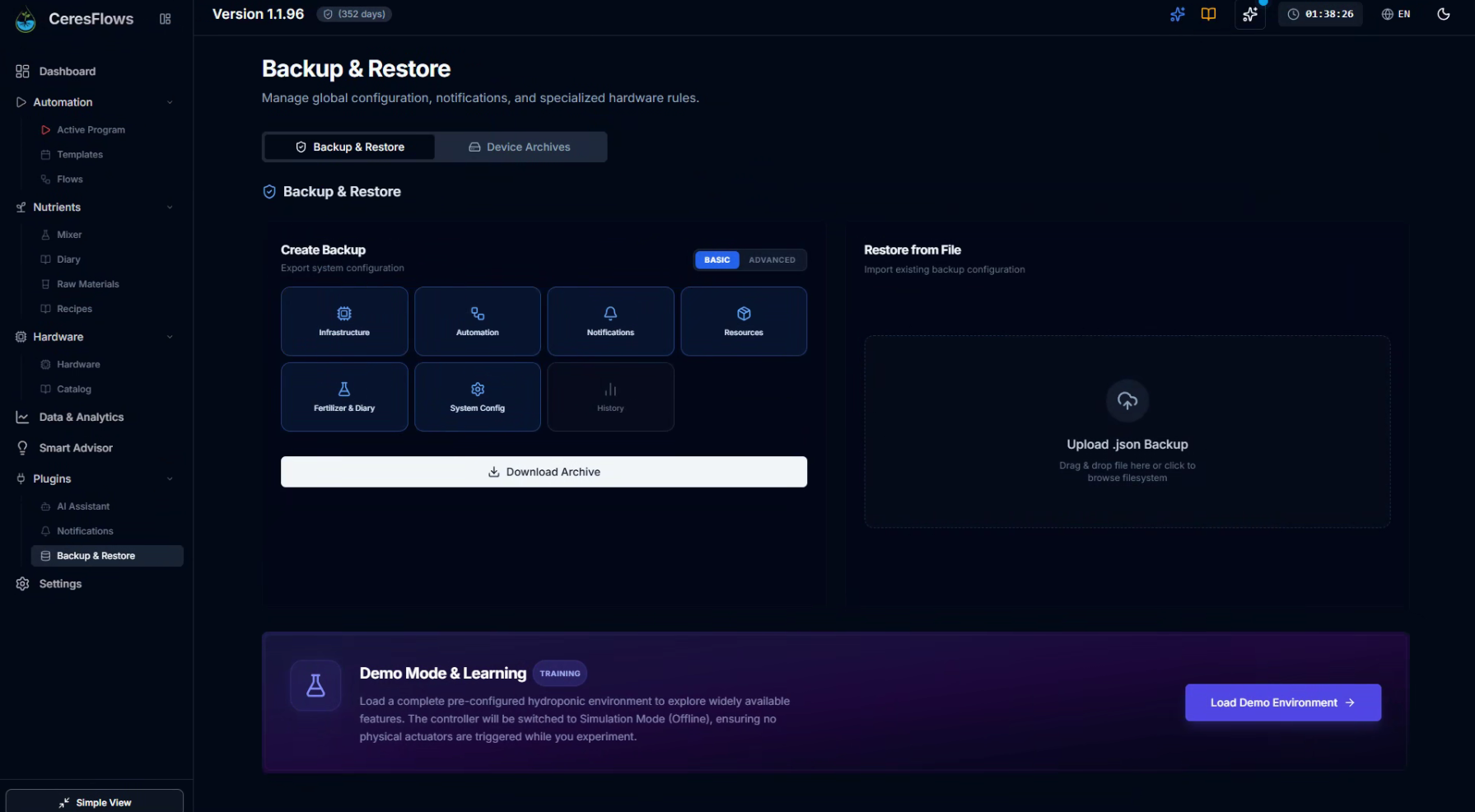Toggle the Automation backup tile
This screenshot has width=1475, height=812.
[478, 321]
